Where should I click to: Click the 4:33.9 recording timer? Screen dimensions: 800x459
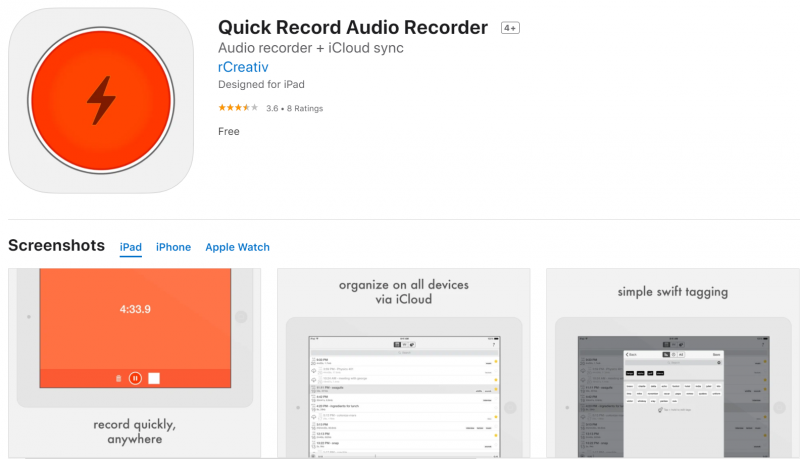[x=135, y=309]
